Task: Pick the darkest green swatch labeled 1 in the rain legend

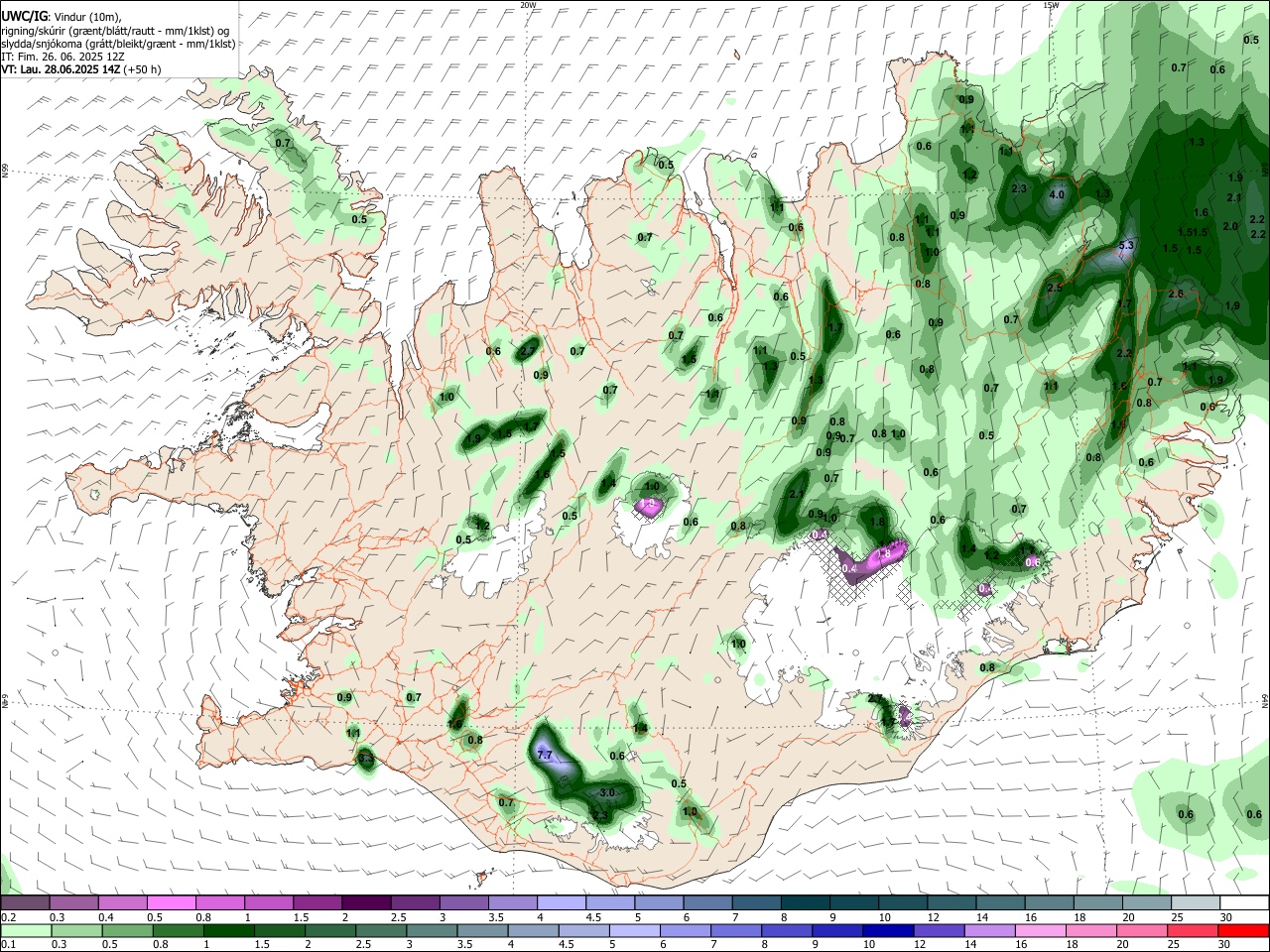Action: point(227,930)
